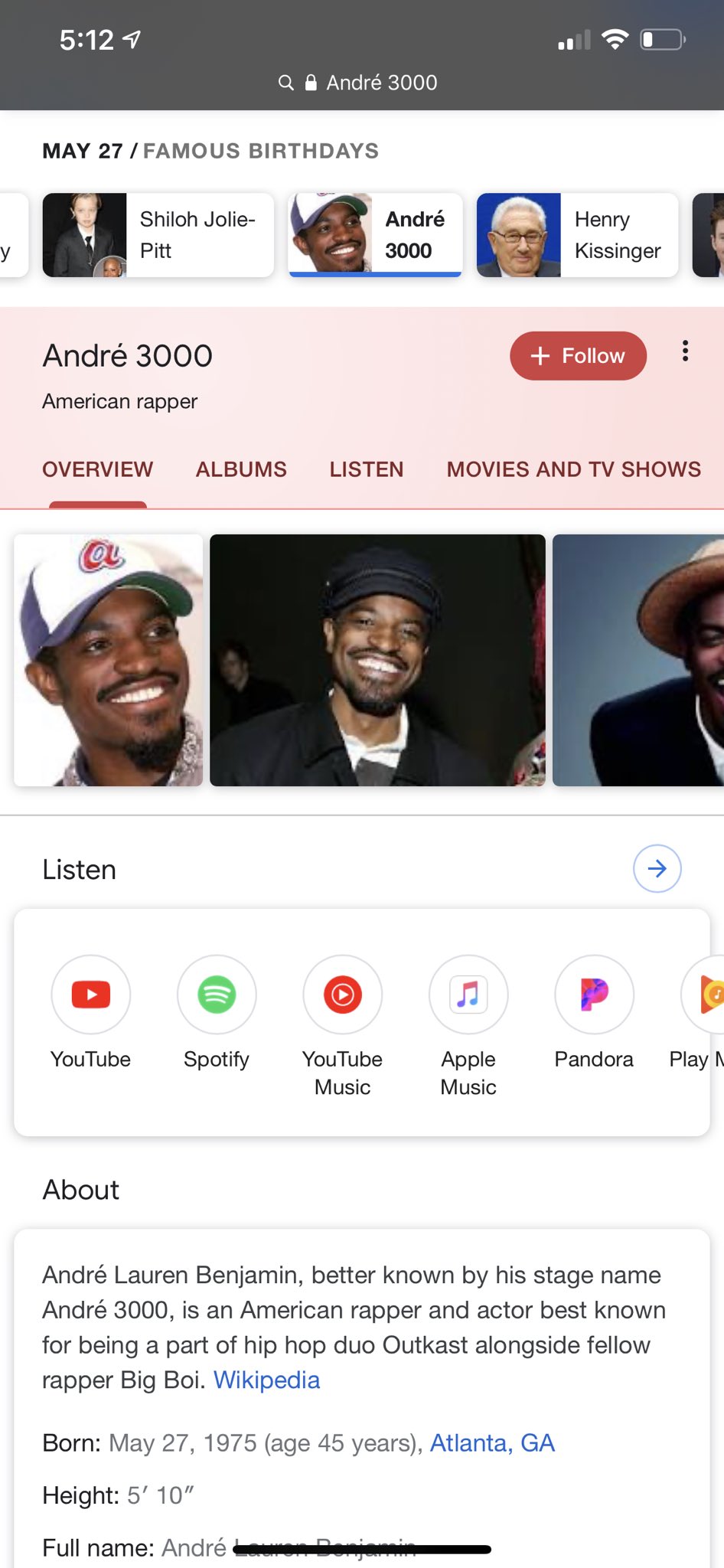This screenshot has height=1568, width=724.
Task: Tap the location arrow icon beside clock
Action: coord(132,39)
